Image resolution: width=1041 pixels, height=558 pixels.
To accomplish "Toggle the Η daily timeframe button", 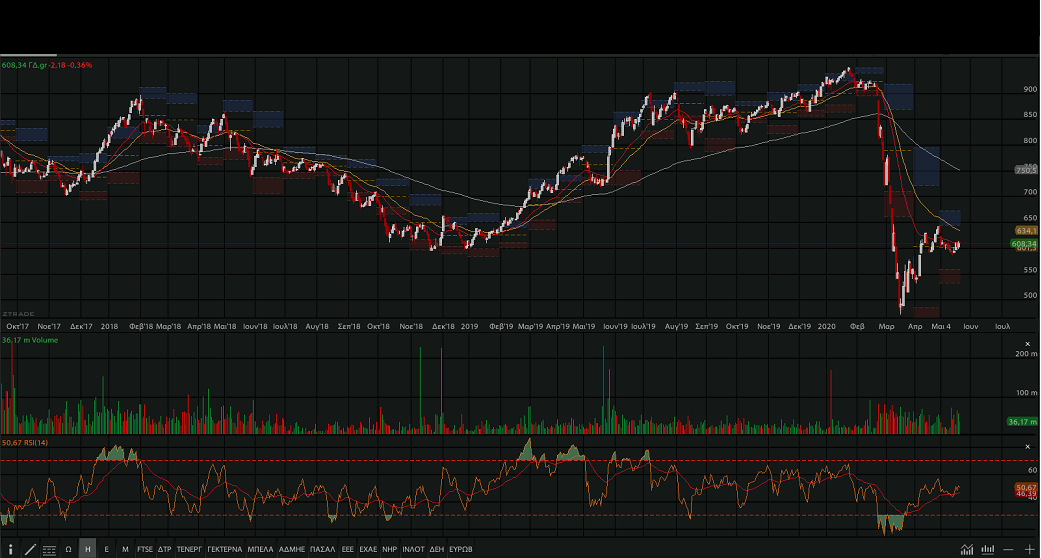I will (87, 549).
